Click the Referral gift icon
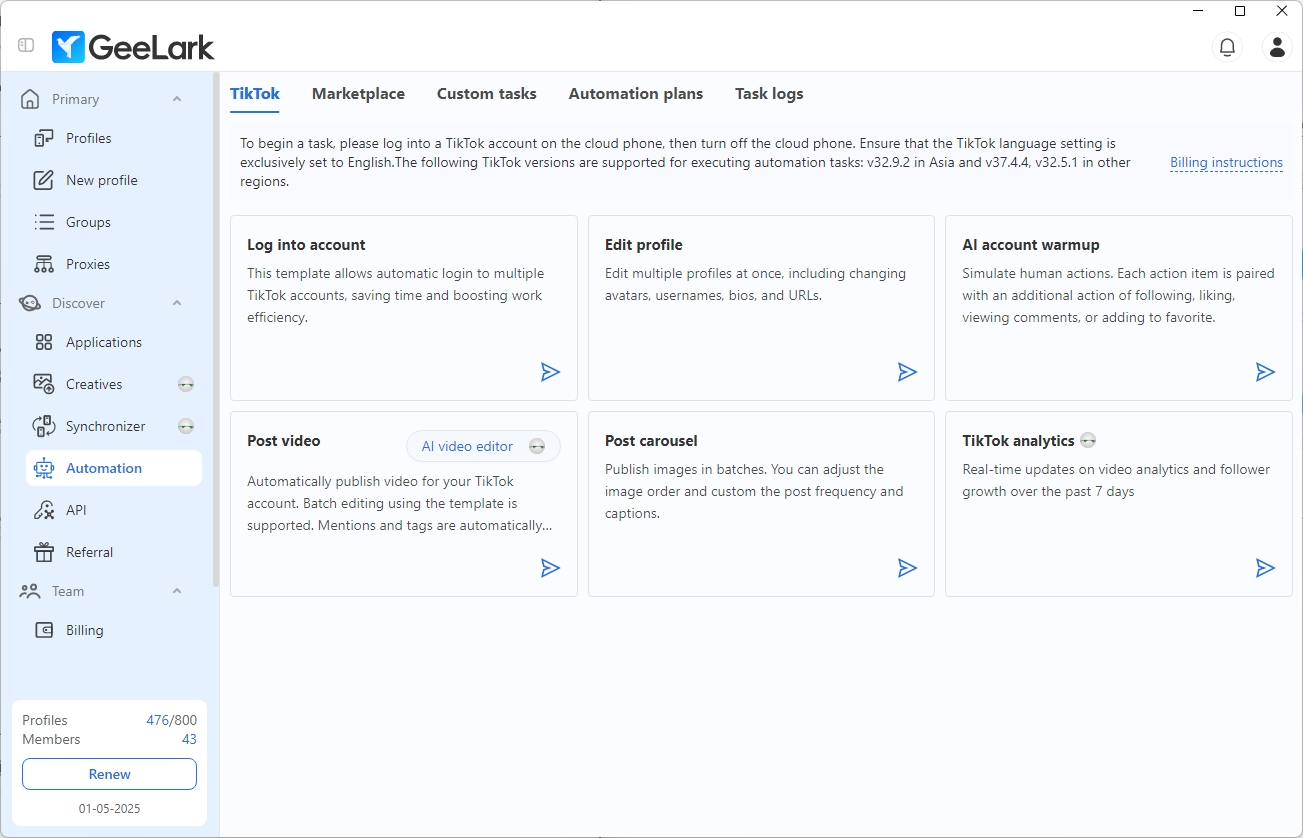Image resolution: width=1303 pixels, height=838 pixels. pos(44,552)
